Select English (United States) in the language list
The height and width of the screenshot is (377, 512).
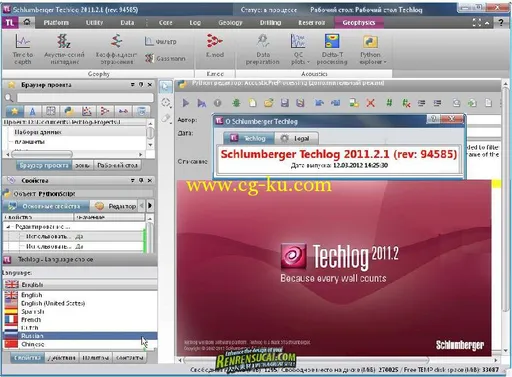coord(80,303)
